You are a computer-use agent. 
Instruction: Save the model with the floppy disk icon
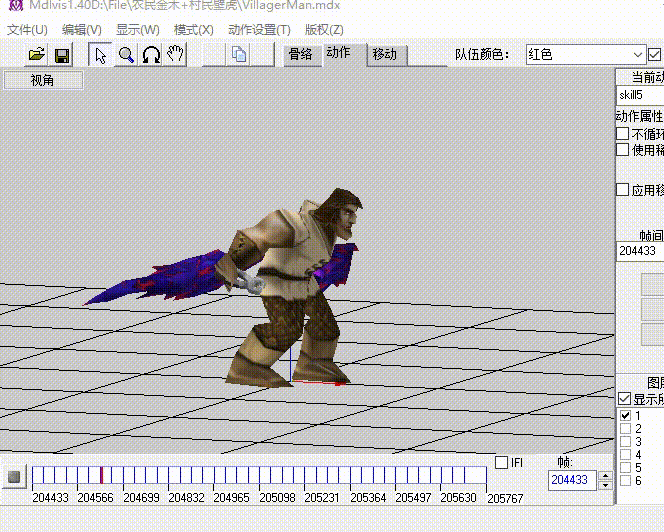pyautogui.click(x=62, y=55)
